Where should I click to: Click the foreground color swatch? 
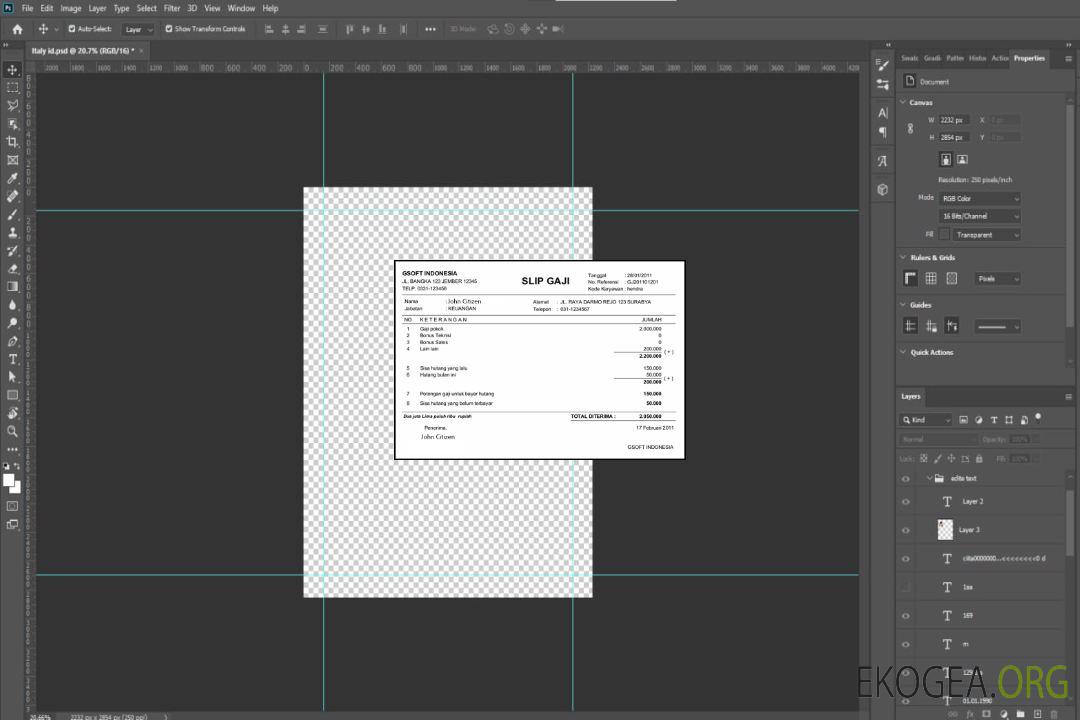coord(8,481)
